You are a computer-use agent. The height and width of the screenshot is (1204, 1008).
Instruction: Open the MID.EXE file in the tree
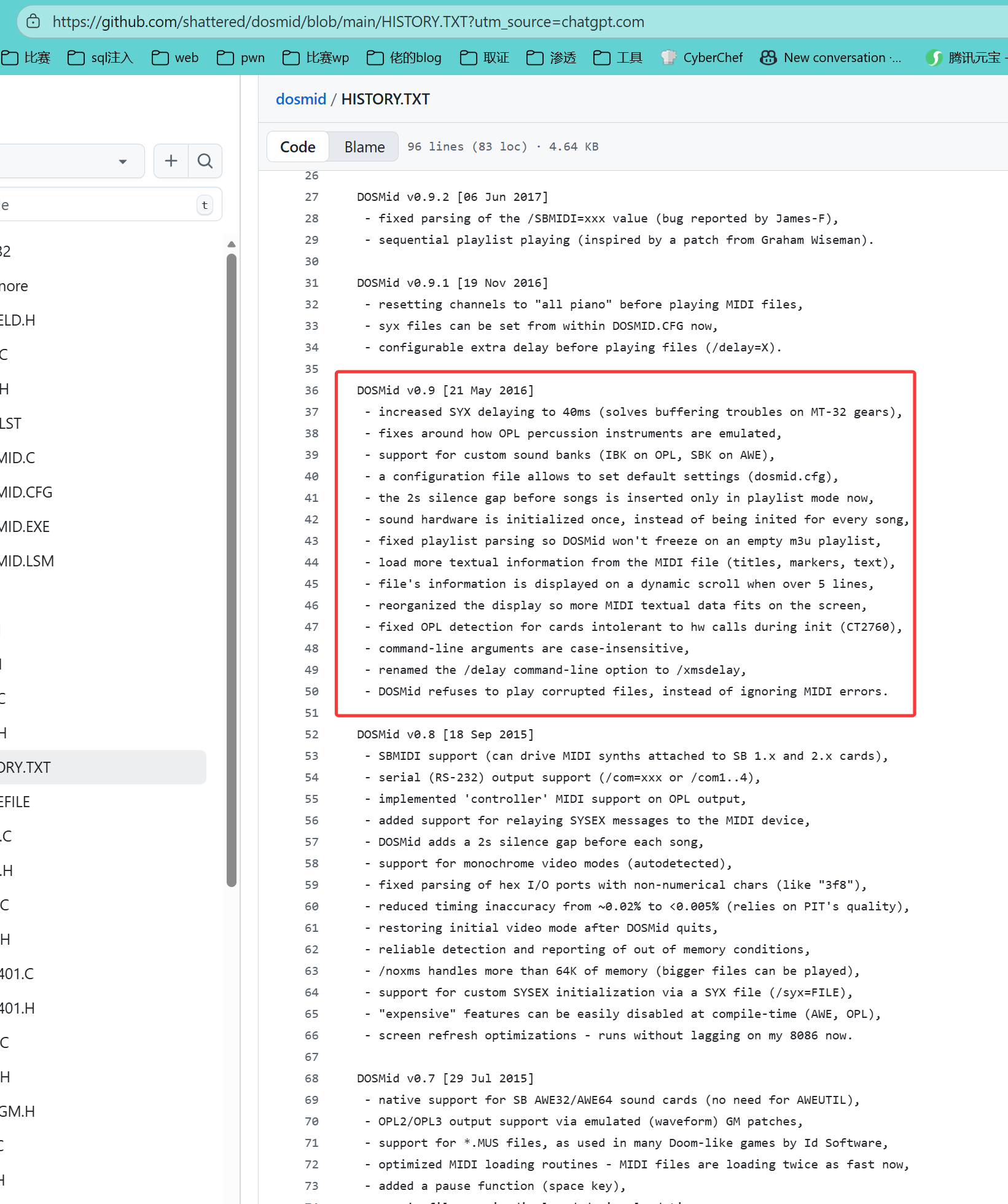[x=25, y=526]
